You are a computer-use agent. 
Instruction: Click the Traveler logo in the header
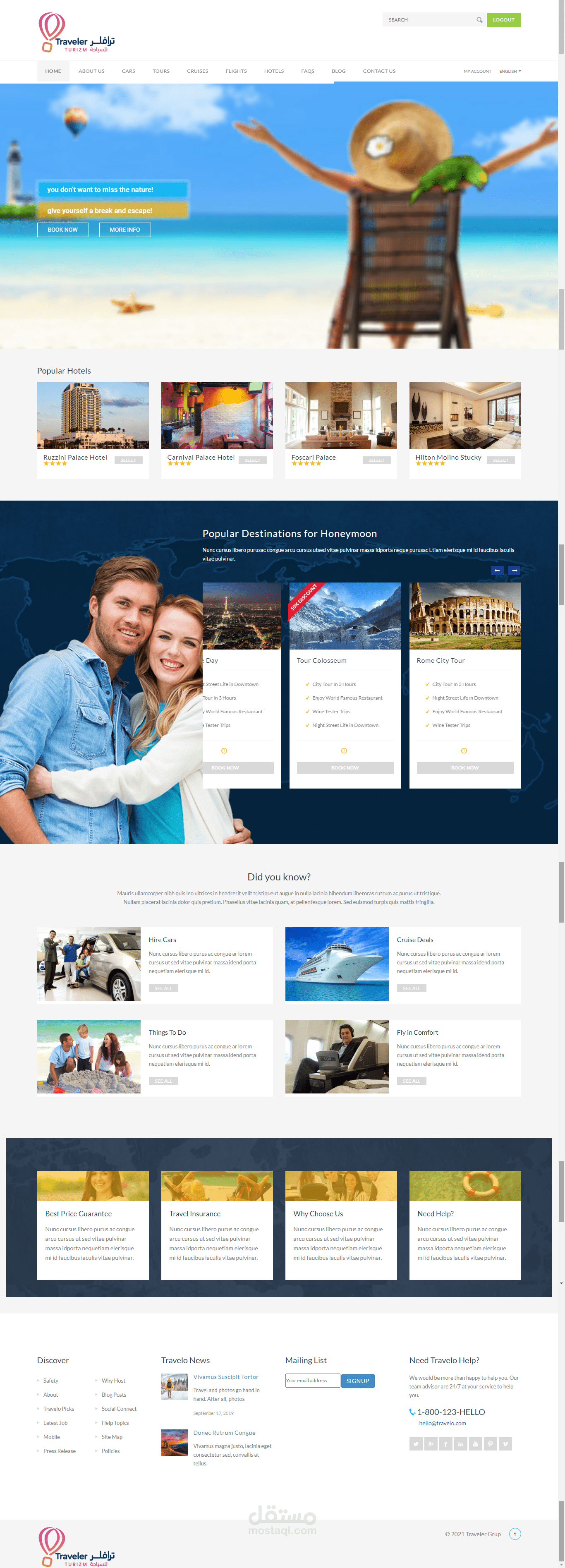76,32
